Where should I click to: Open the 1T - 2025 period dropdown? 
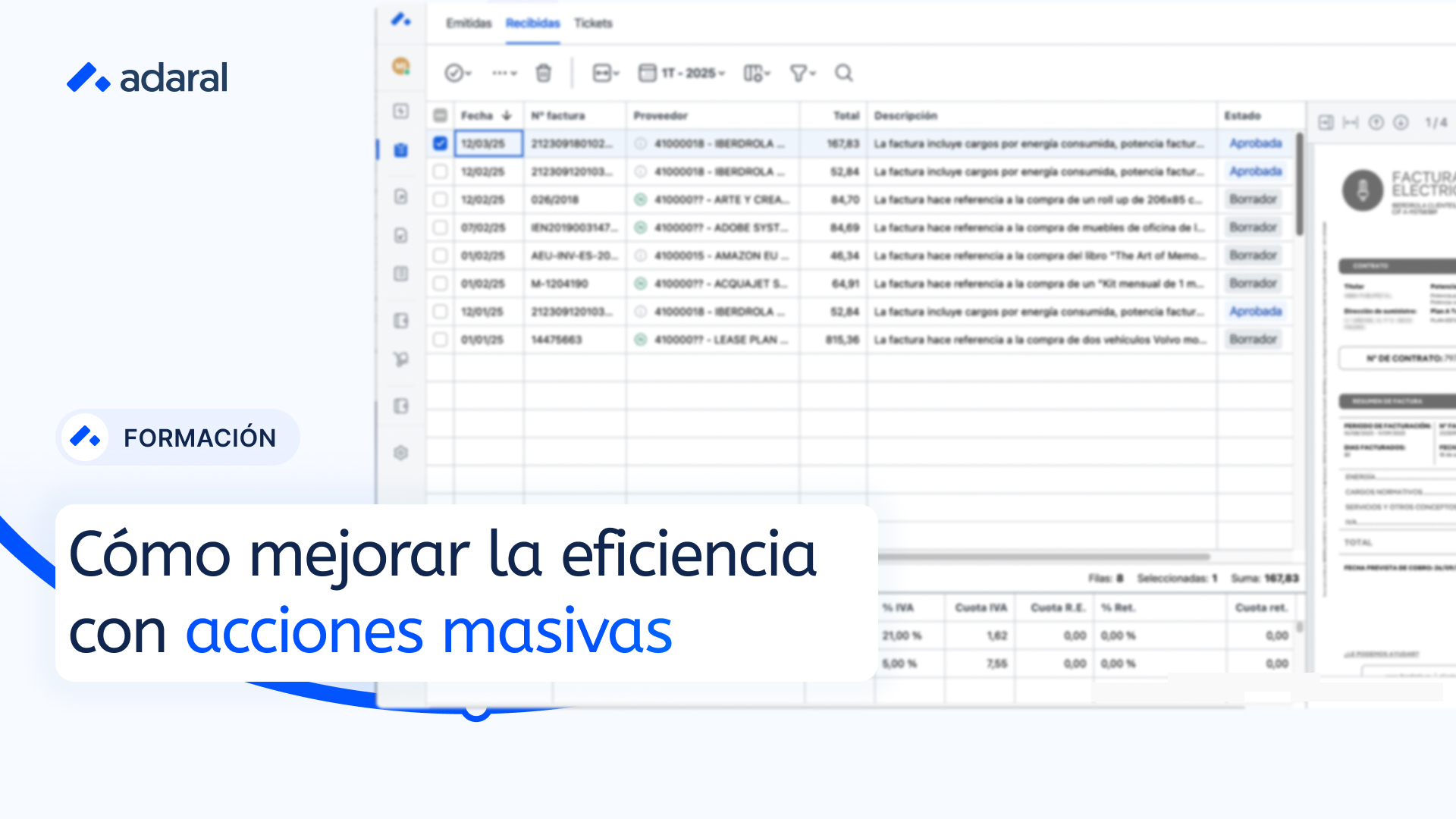[x=682, y=73]
